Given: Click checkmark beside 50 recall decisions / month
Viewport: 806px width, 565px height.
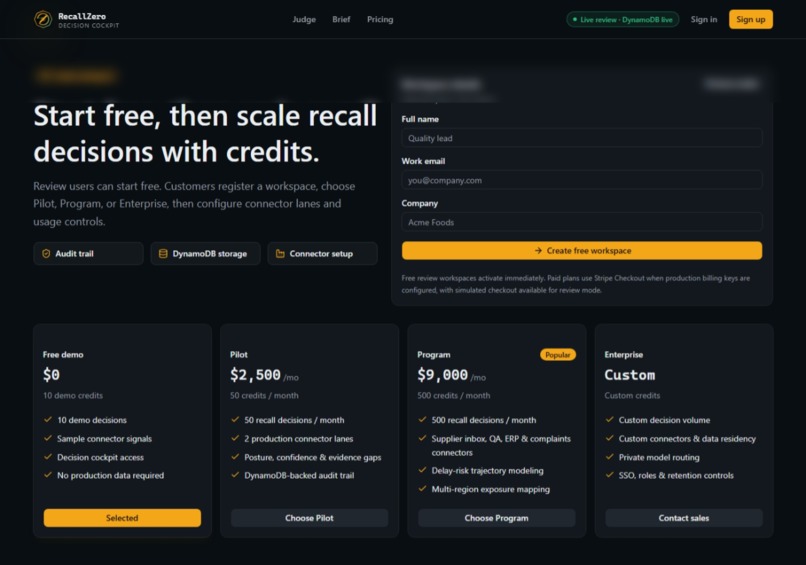Looking at the screenshot, I should point(235,420).
